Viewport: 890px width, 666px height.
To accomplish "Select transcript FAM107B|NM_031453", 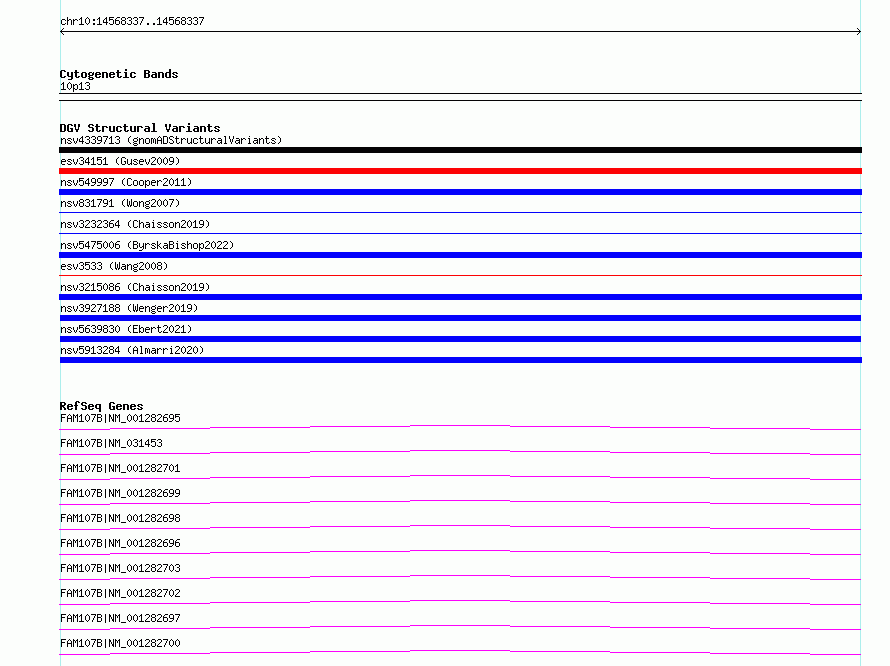I will tap(111, 443).
